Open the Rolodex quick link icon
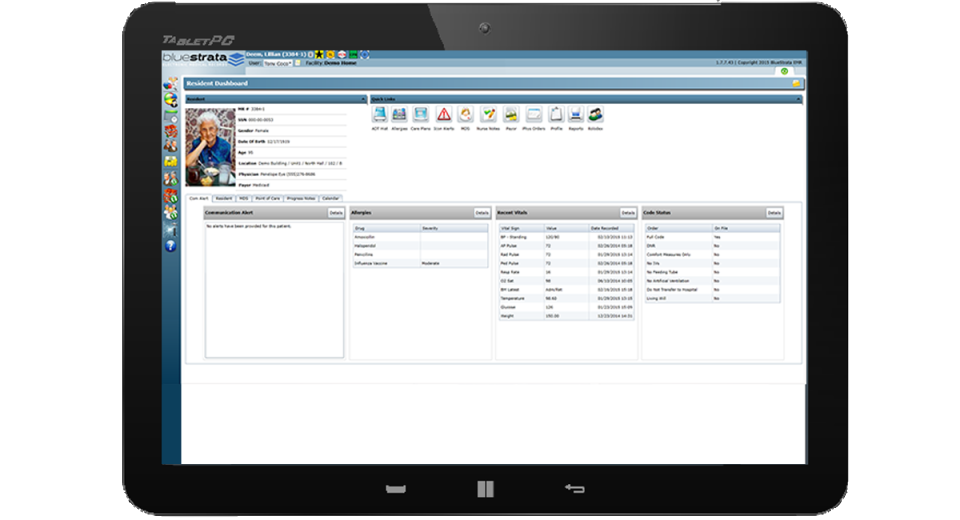Viewport: 960px width, 520px height. [595, 114]
